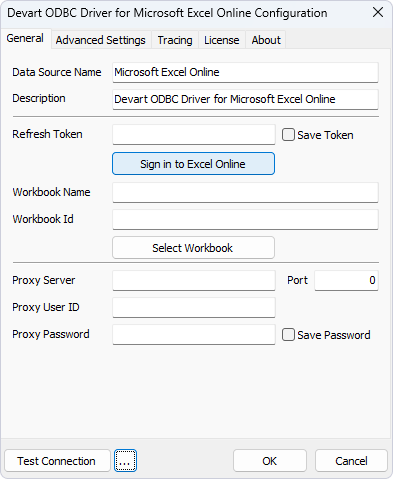Confirm settings with OK
Image resolution: width=393 pixels, height=479 pixels.
[x=270, y=461]
